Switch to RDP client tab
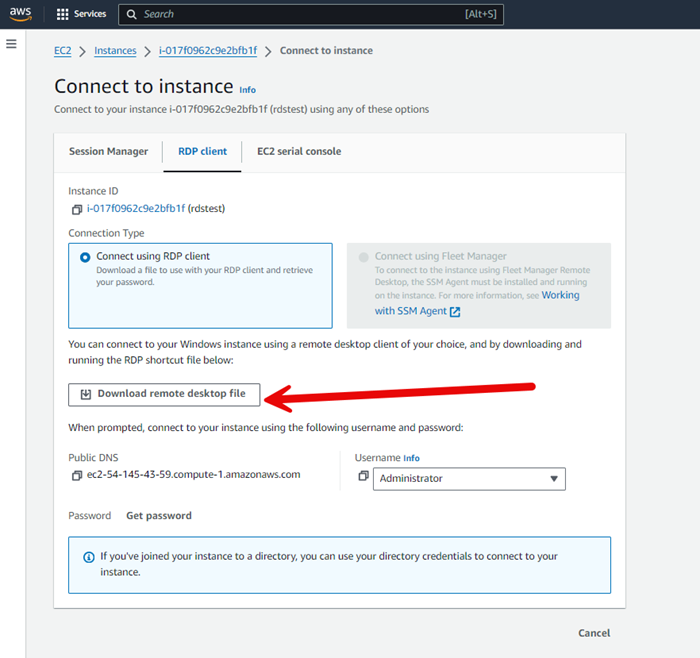 tap(202, 151)
